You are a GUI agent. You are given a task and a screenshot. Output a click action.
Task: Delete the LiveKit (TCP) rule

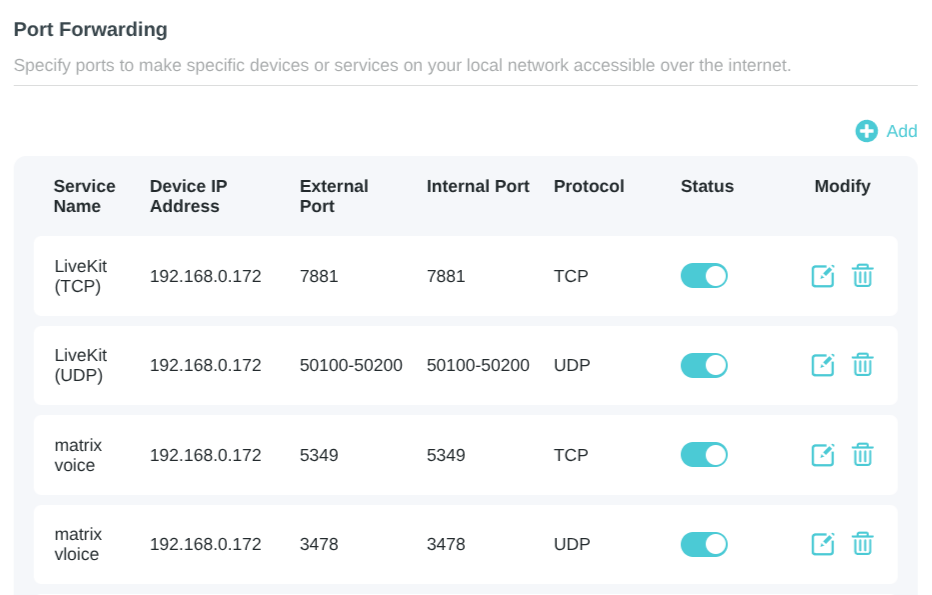(864, 275)
